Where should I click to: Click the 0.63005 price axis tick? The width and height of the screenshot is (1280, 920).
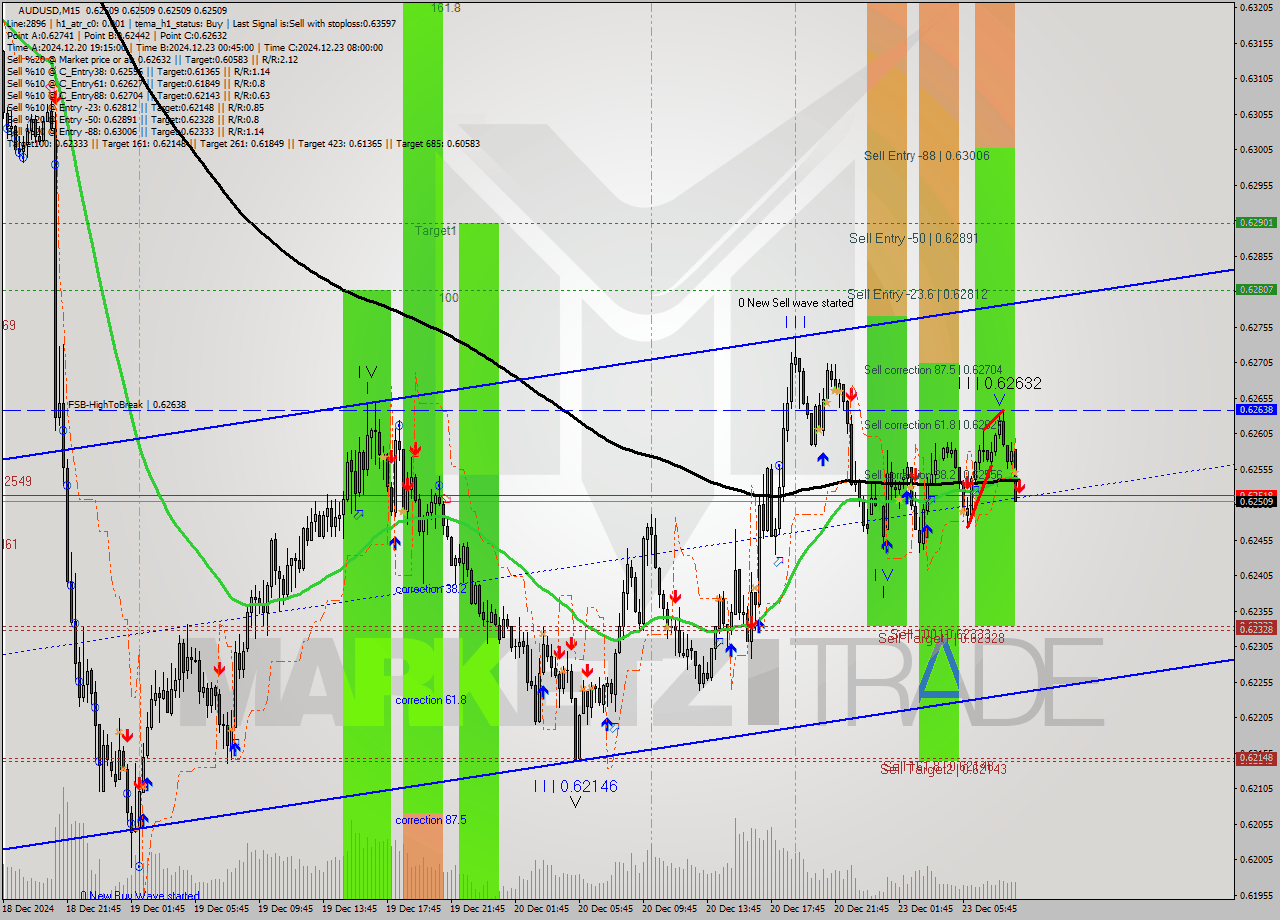coord(1256,150)
